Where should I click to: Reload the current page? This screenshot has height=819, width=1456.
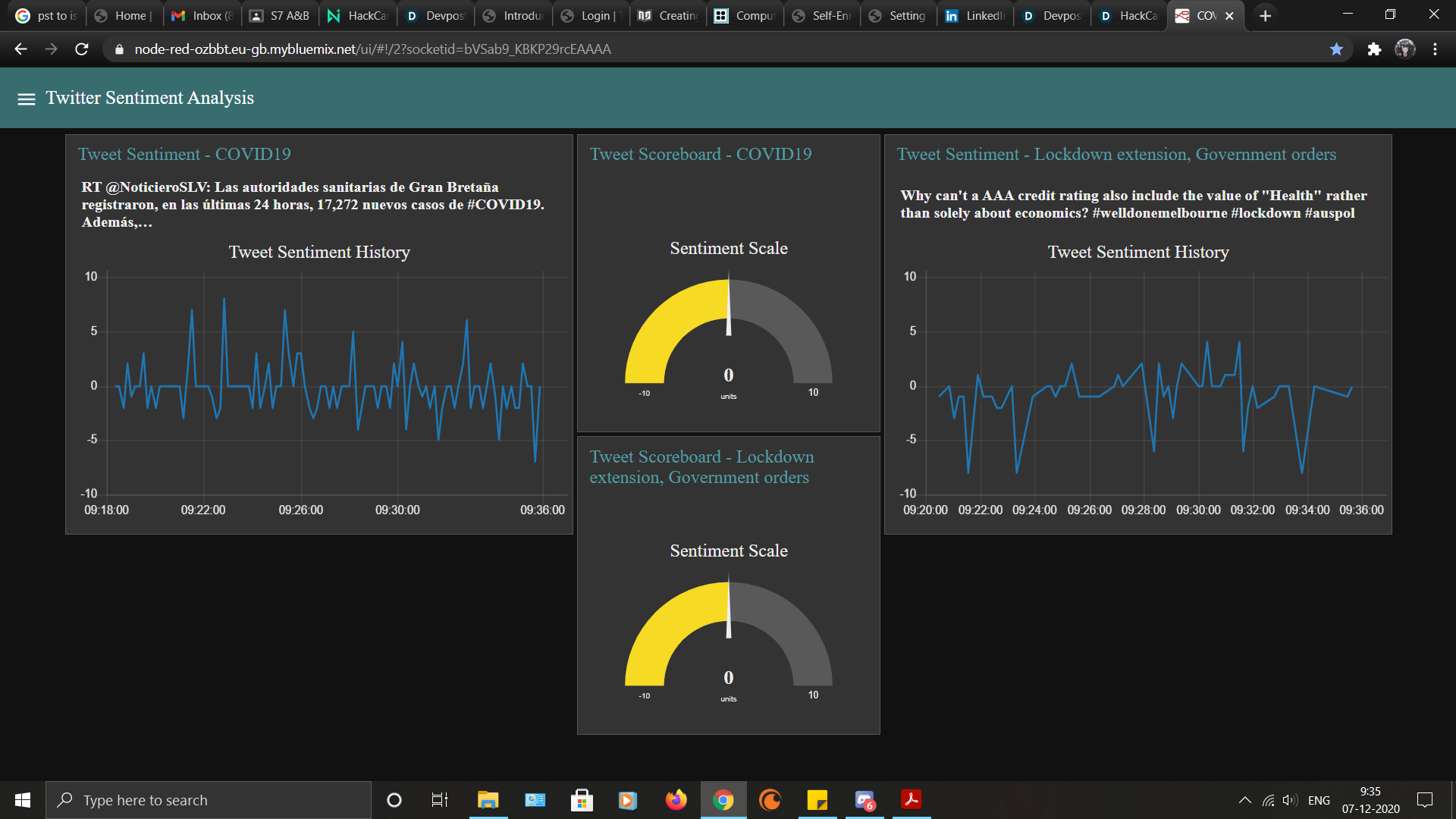[x=82, y=49]
